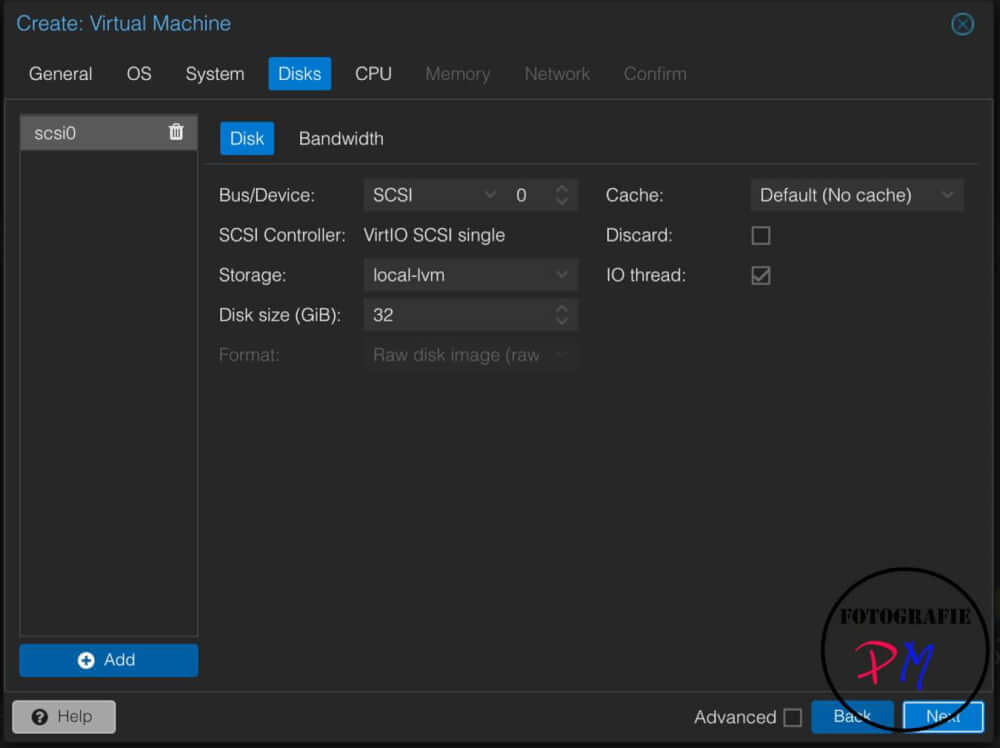Screen dimensions: 1000x748
Task: Click the Disk size stepper arrows
Action: (561, 315)
